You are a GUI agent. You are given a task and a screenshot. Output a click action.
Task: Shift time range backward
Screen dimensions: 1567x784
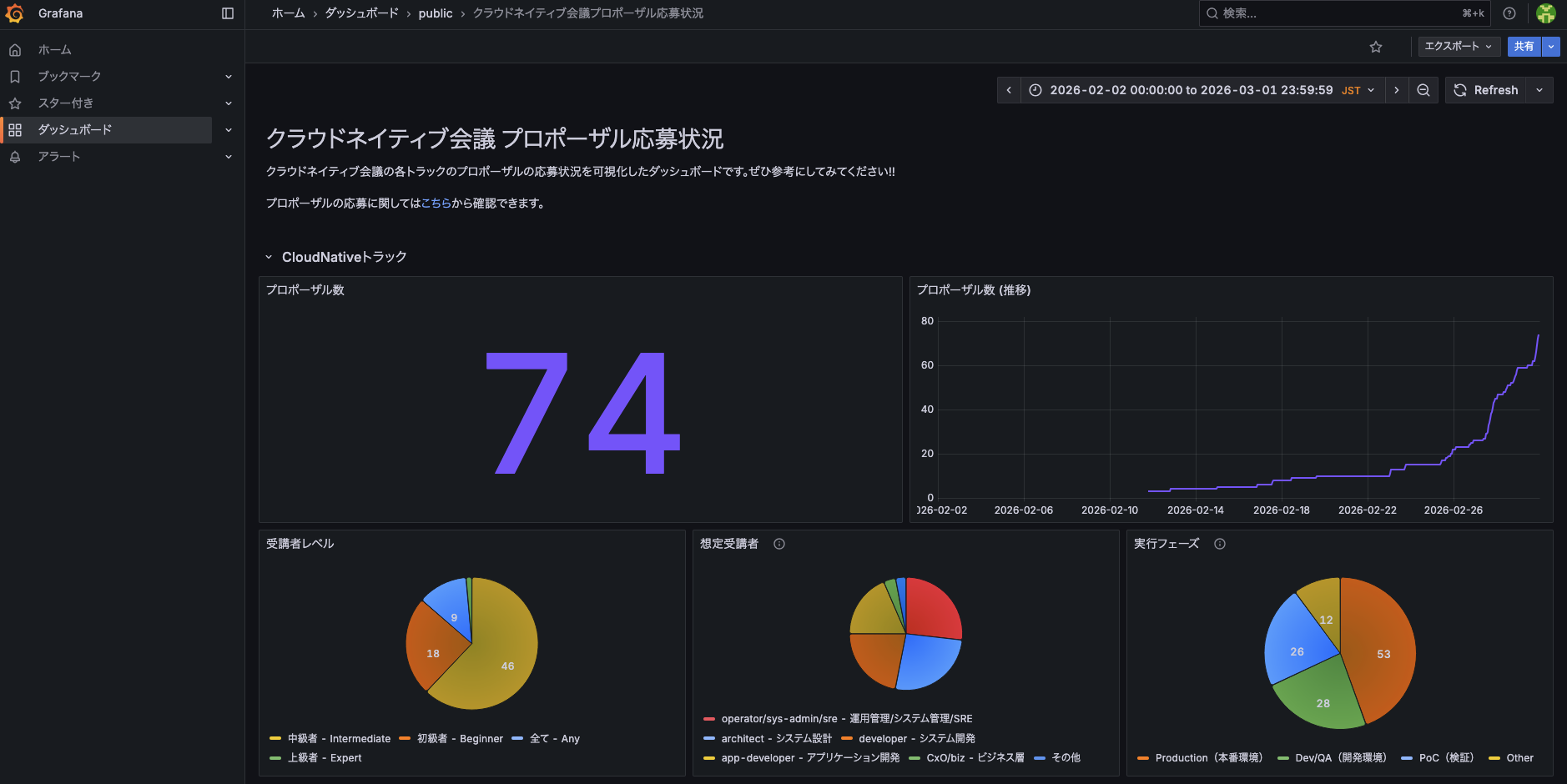click(1009, 90)
